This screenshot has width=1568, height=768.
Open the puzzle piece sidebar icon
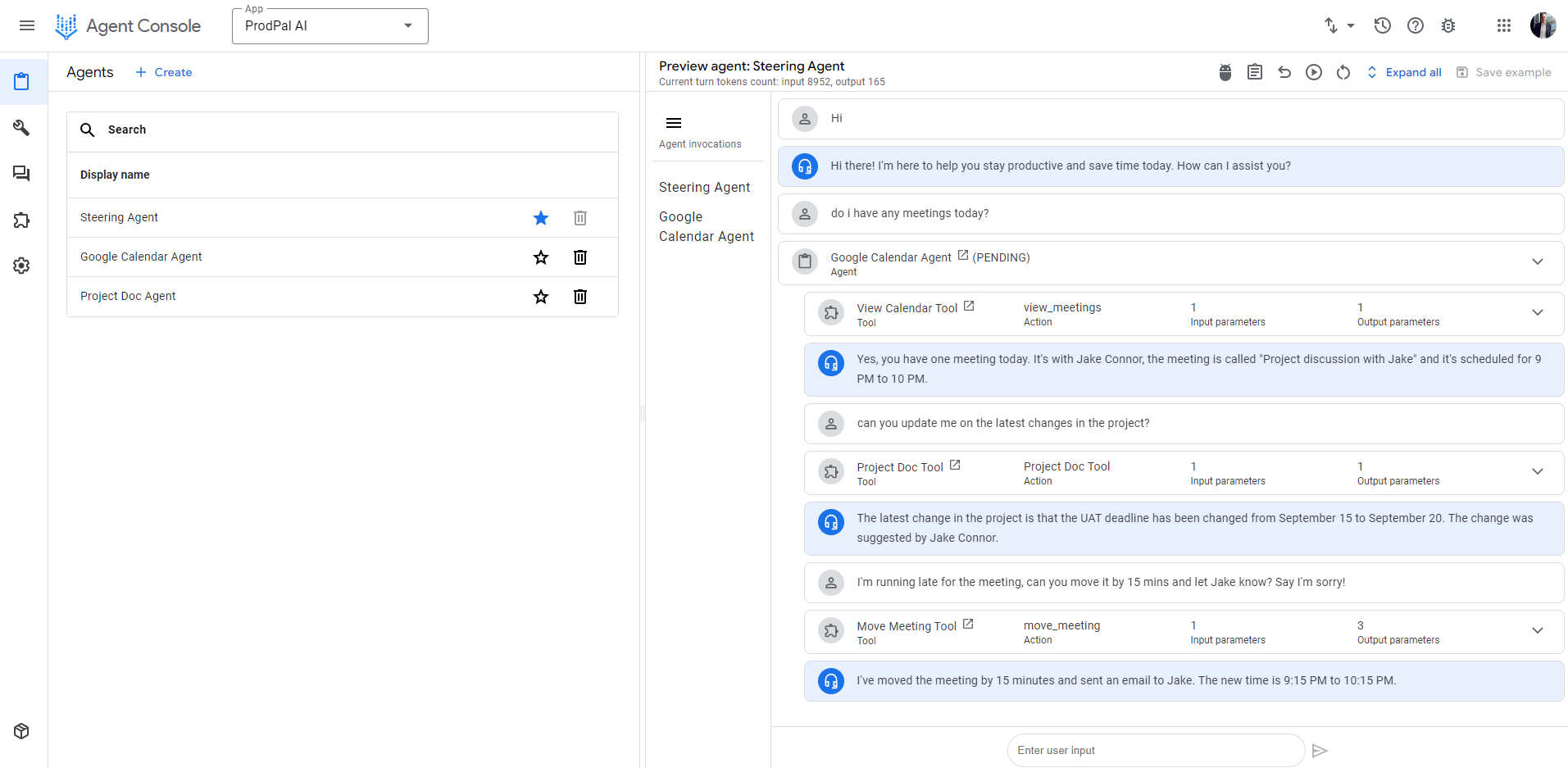pos(22,220)
